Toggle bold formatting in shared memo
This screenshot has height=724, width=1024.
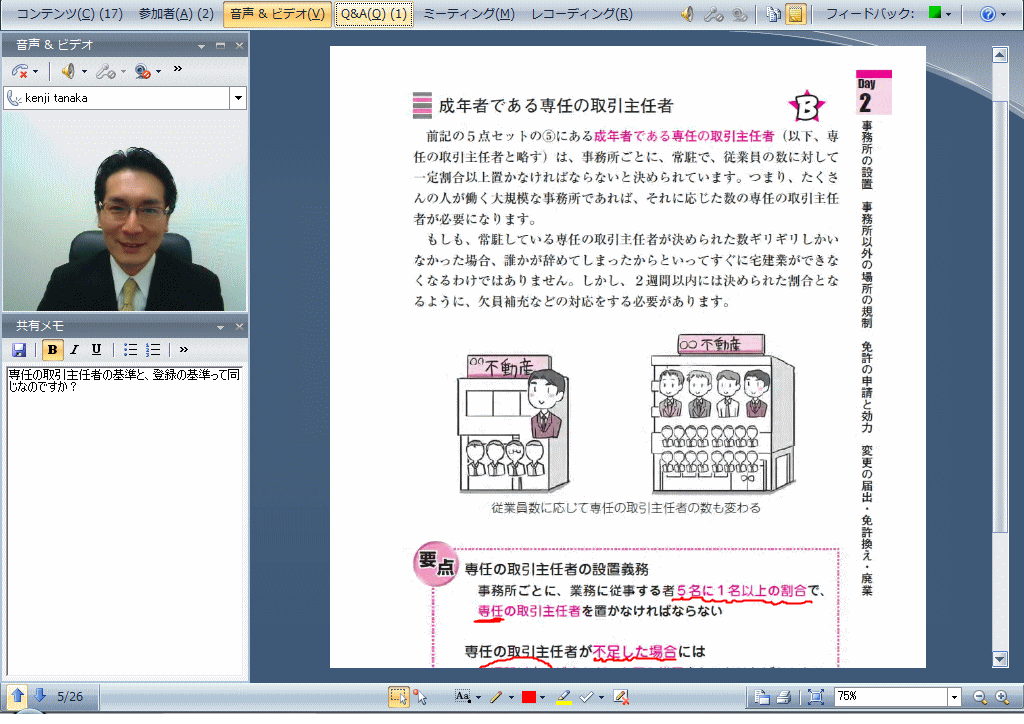tap(53, 350)
